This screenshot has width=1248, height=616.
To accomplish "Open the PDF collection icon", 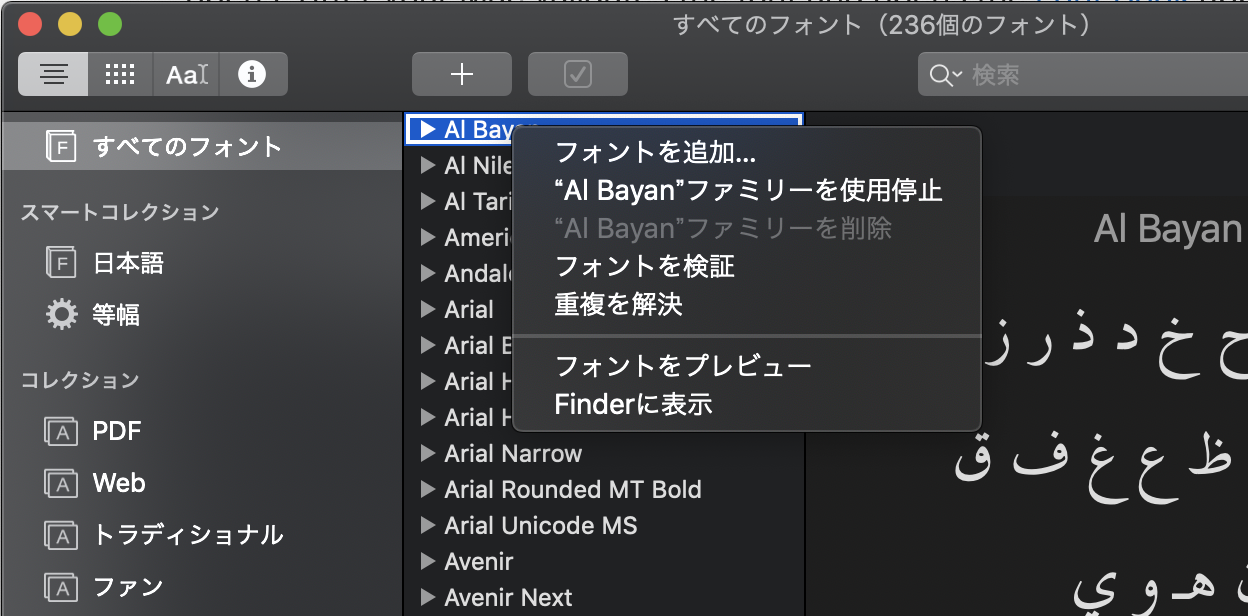I will point(61,431).
